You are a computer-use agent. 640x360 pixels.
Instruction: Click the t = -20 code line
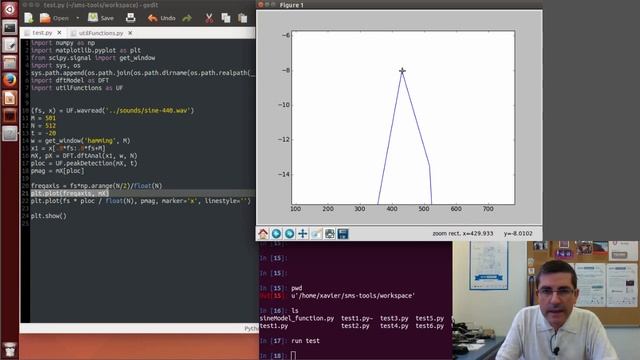(x=43, y=133)
